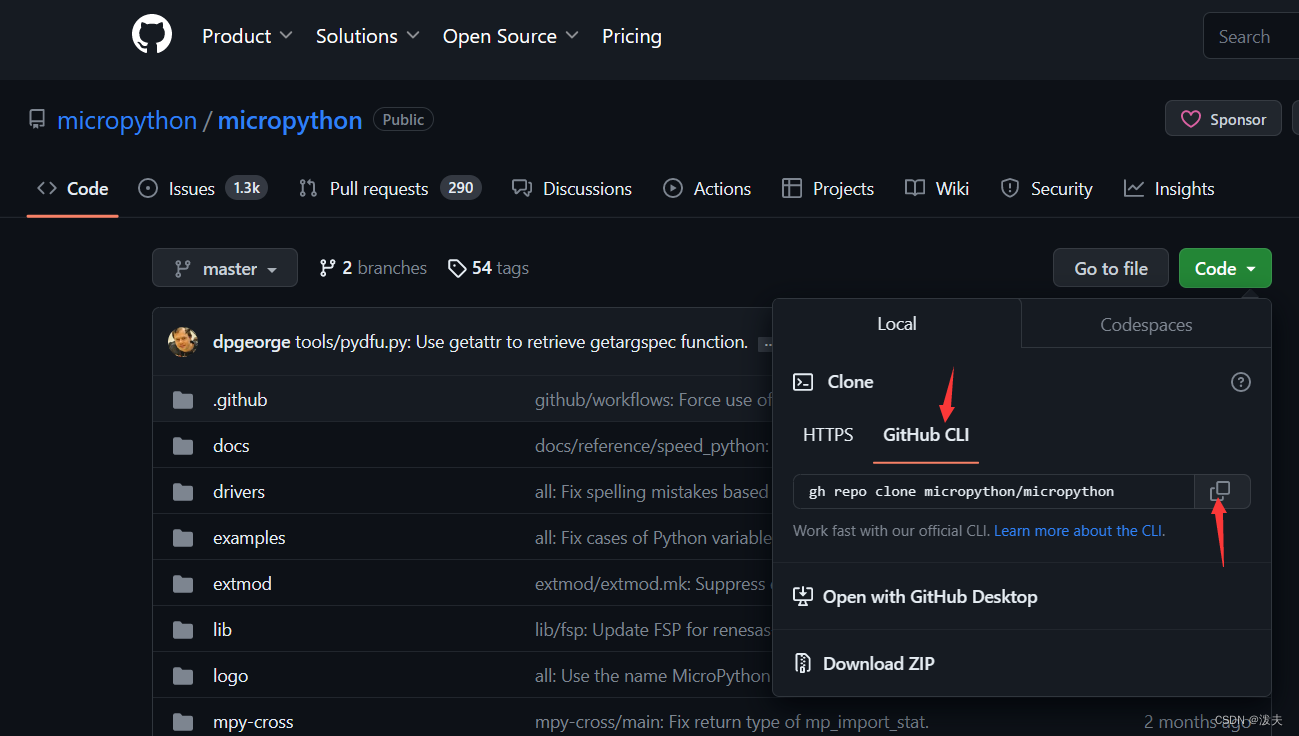Open the logo folder
Image resolution: width=1299 pixels, height=736 pixels.
230,676
